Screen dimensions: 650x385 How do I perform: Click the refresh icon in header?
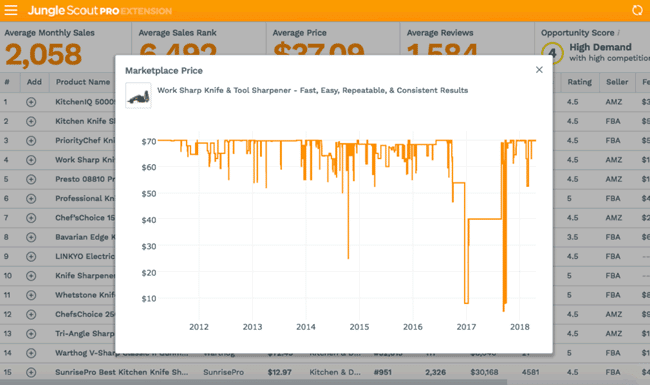point(637,10)
